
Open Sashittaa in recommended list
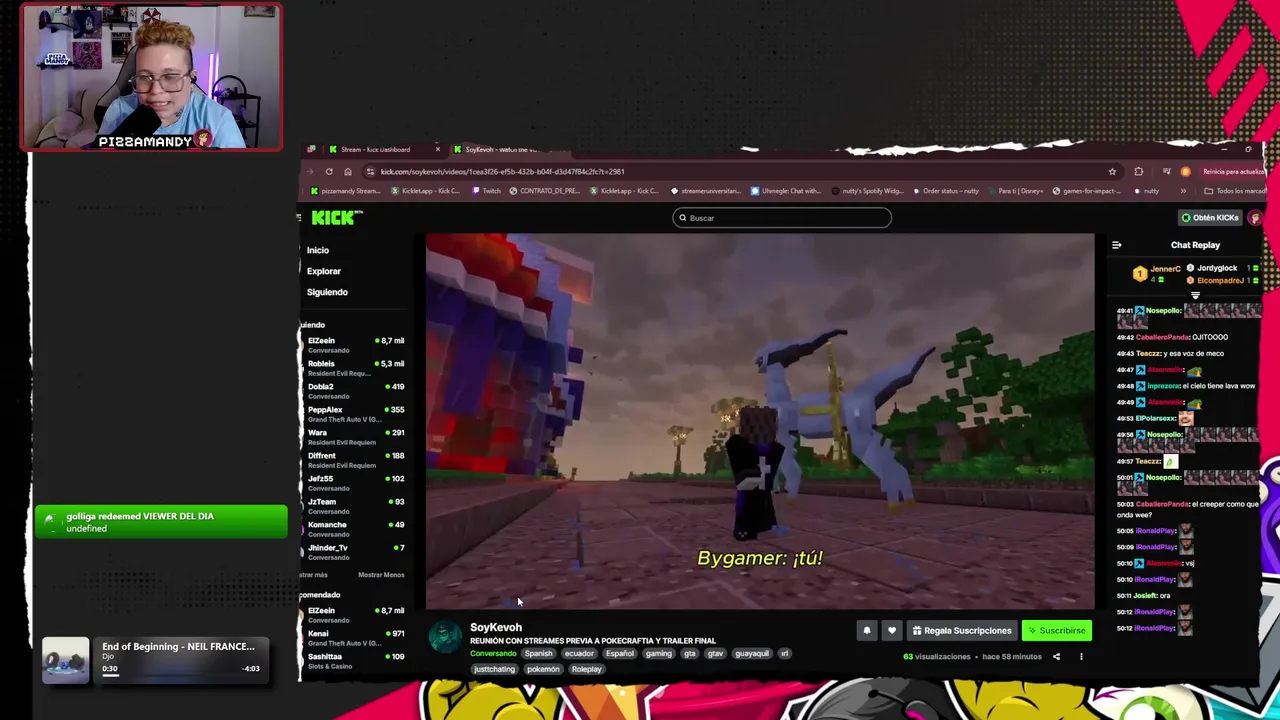[x=355, y=661]
